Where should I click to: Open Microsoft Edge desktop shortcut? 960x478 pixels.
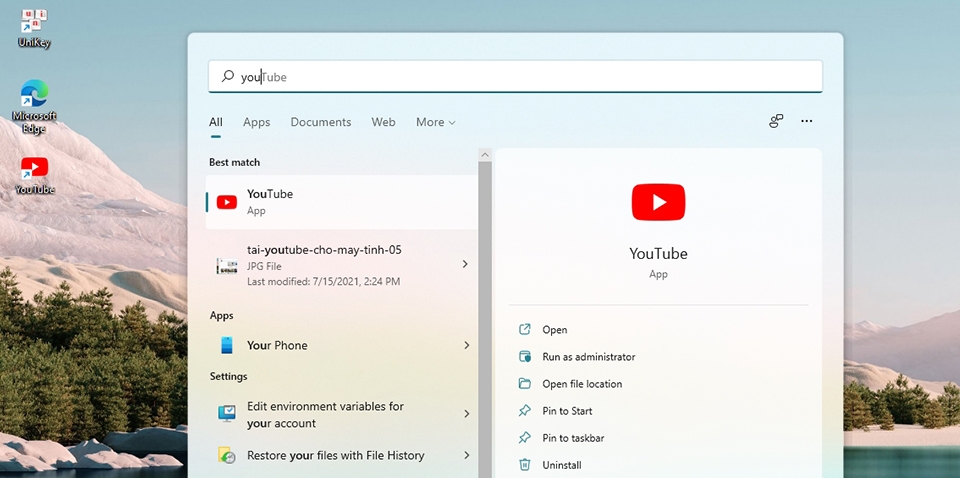coord(34,106)
